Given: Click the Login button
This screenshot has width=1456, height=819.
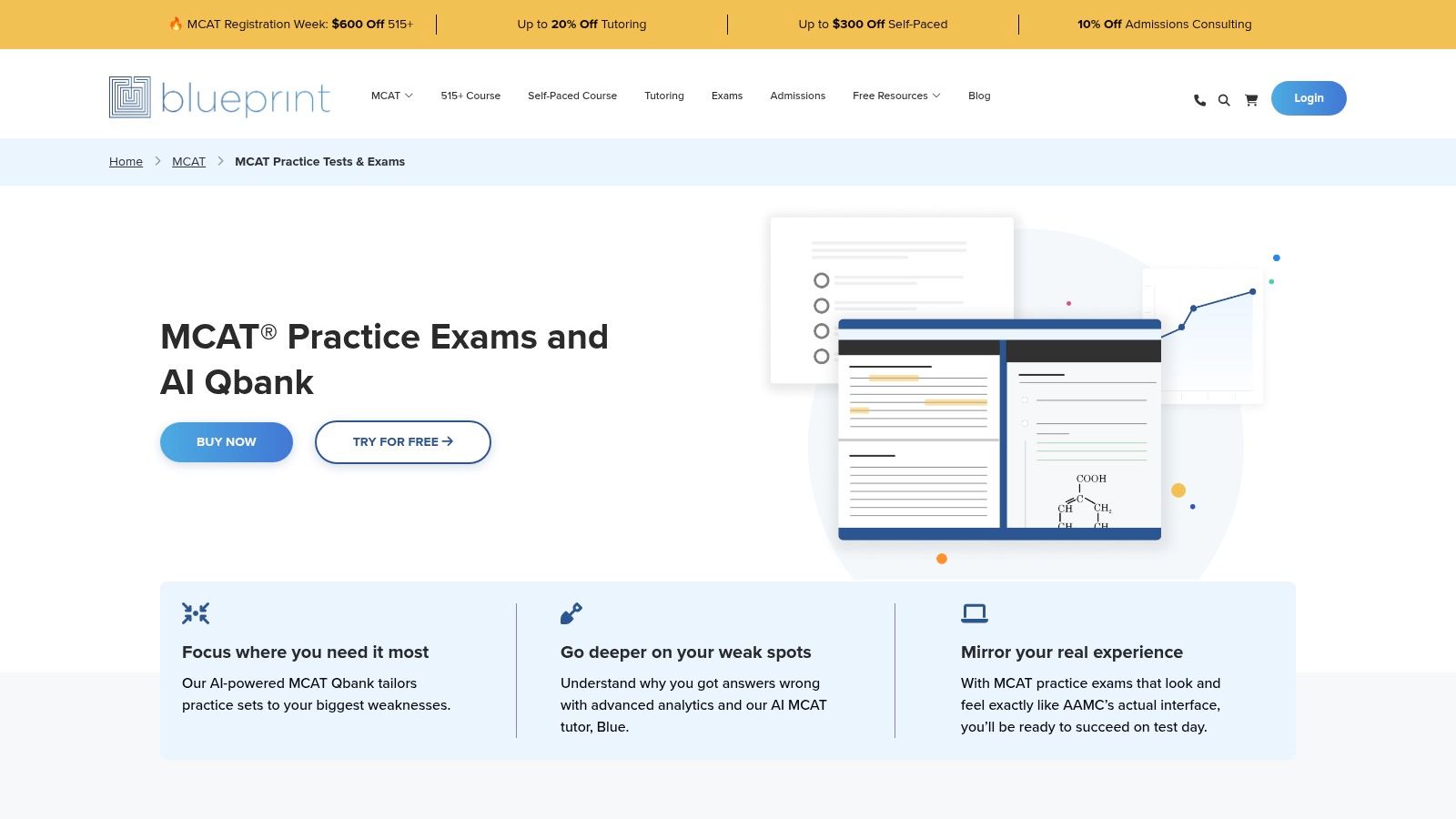Looking at the screenshot, I should pos(1308,98).
